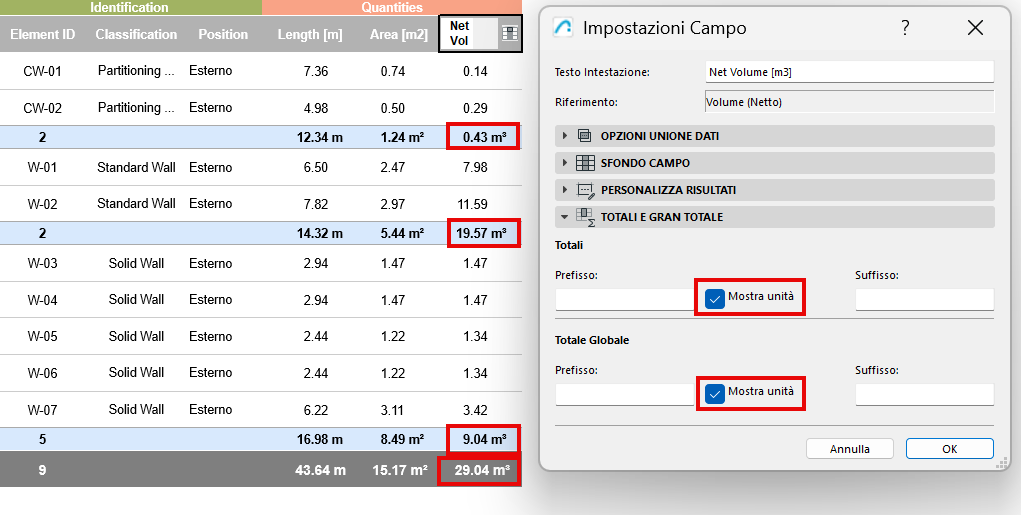
Task: Click the Annulla button
Action: click(850, 449)
